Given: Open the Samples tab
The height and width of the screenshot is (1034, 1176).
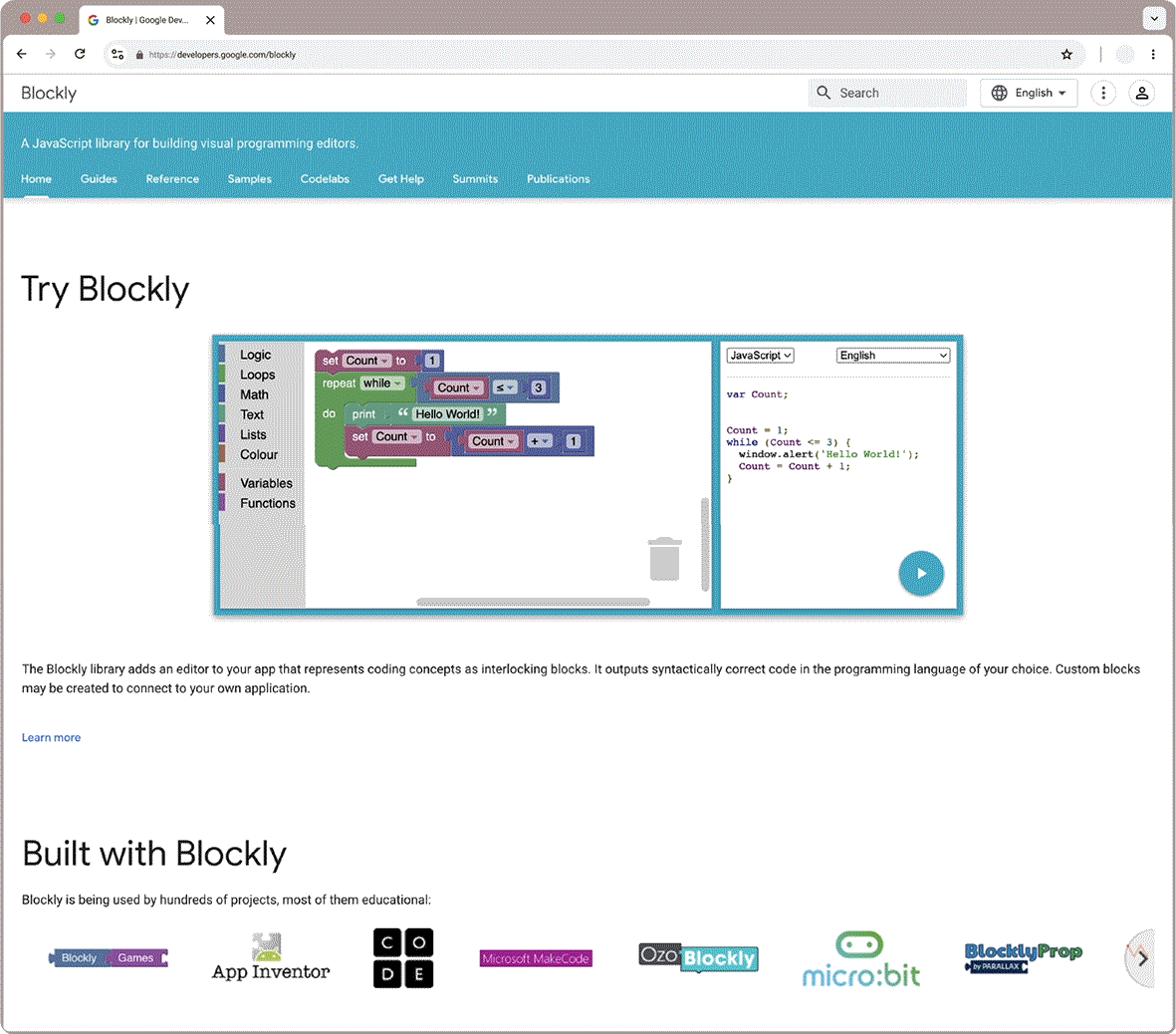Looking at the screenshot, I should (250, 178).
